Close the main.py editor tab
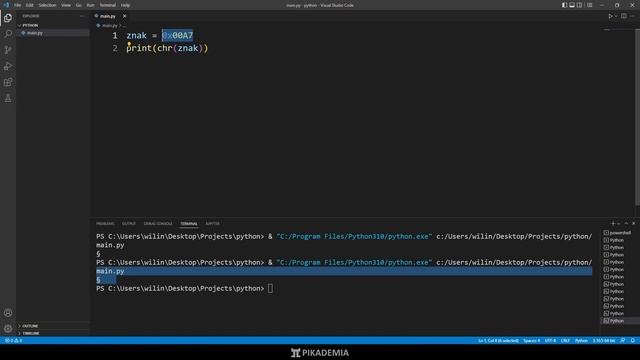 click(x=124, y=16)
